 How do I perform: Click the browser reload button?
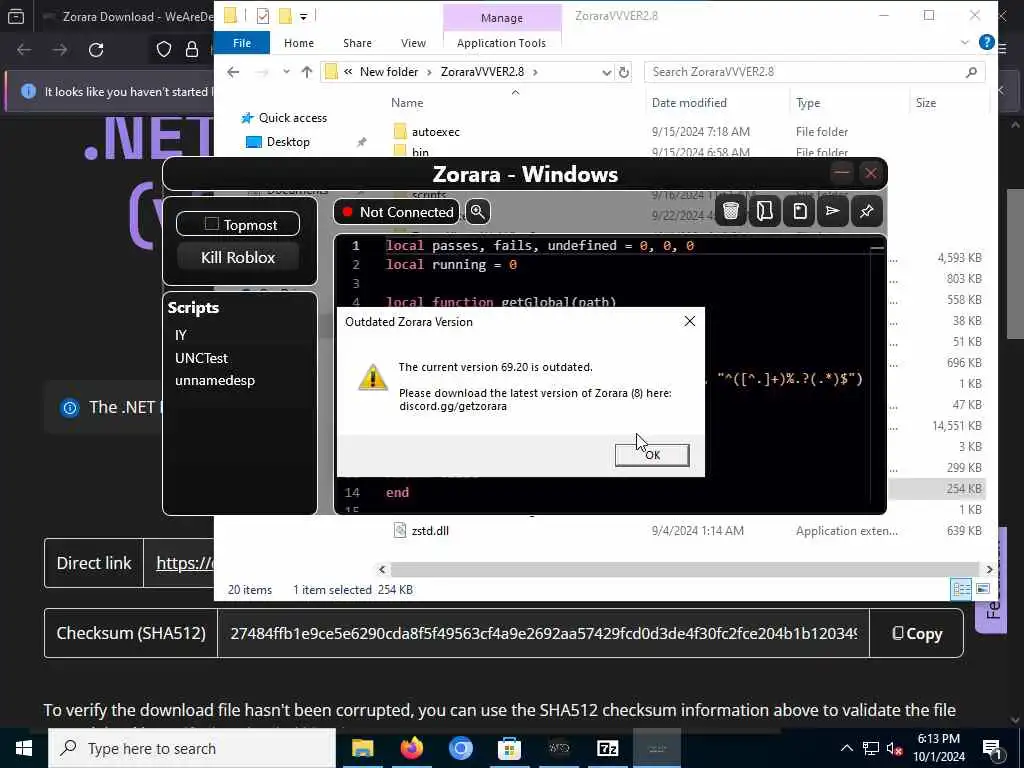[x=96, y=50]
